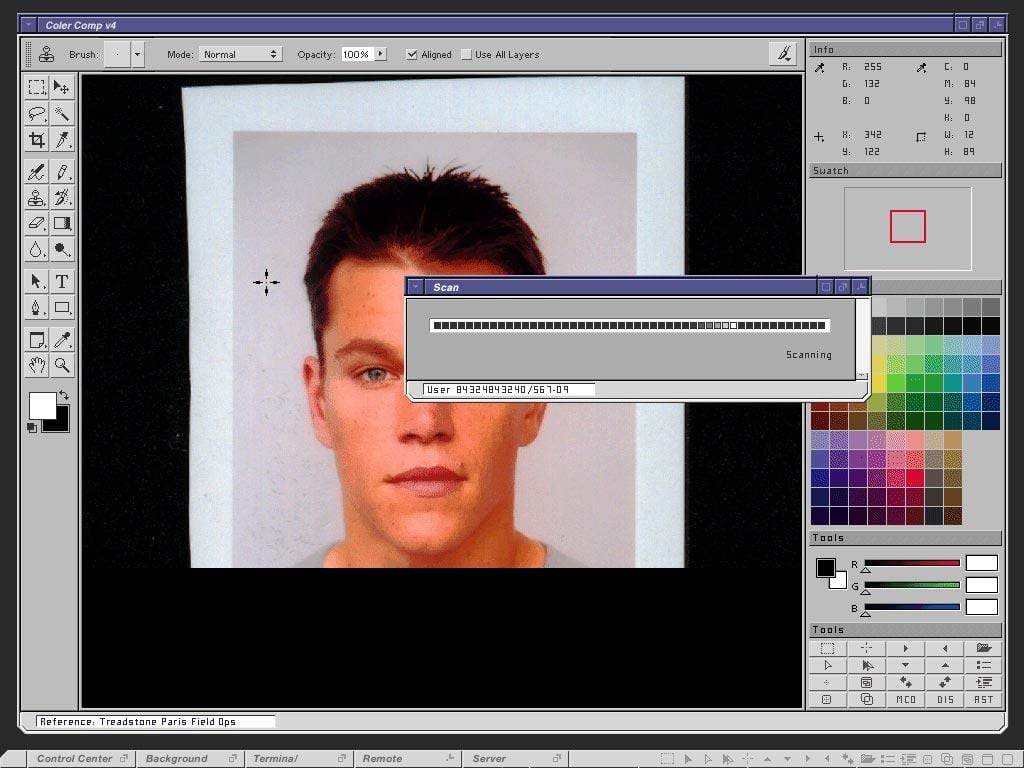This screenshot has width=1024, height=768.
Task: Uncheck the Aligned checkbox
Action: coord(412,55)
